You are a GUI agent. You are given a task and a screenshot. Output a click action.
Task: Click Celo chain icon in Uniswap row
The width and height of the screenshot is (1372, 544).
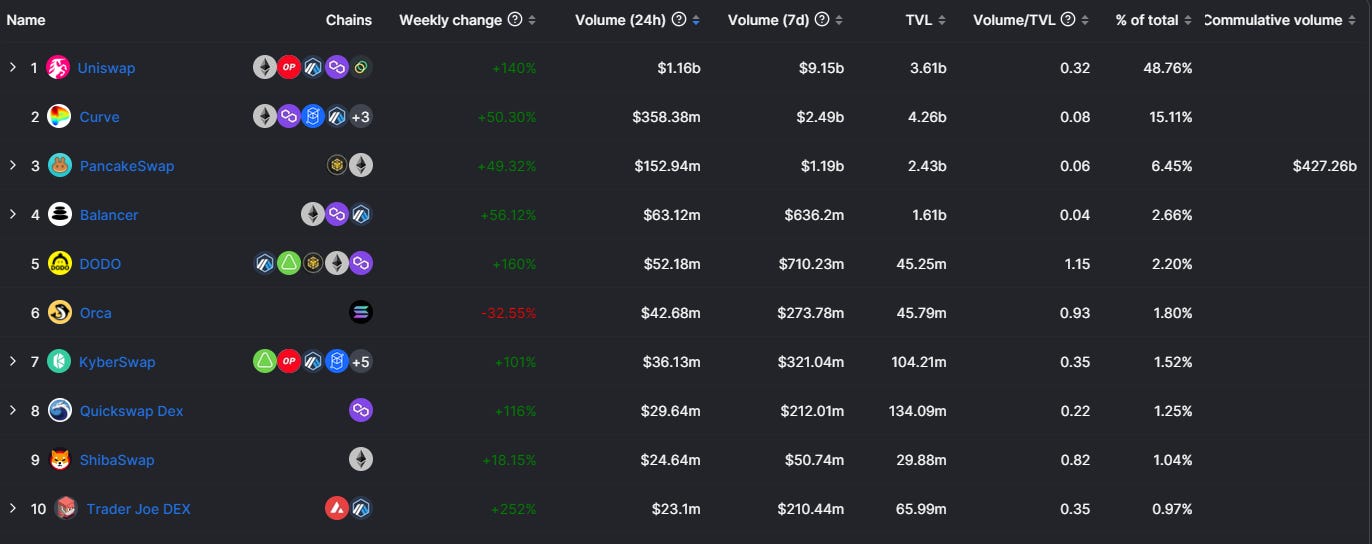[x=361, y=68]
